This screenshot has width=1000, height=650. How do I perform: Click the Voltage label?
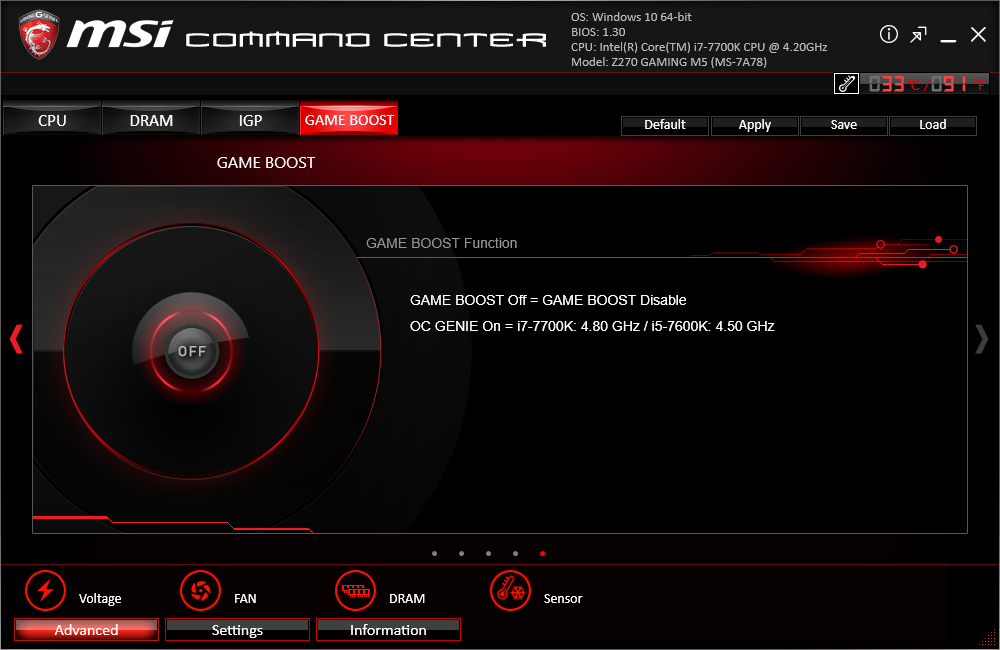(x=100, y=598)
